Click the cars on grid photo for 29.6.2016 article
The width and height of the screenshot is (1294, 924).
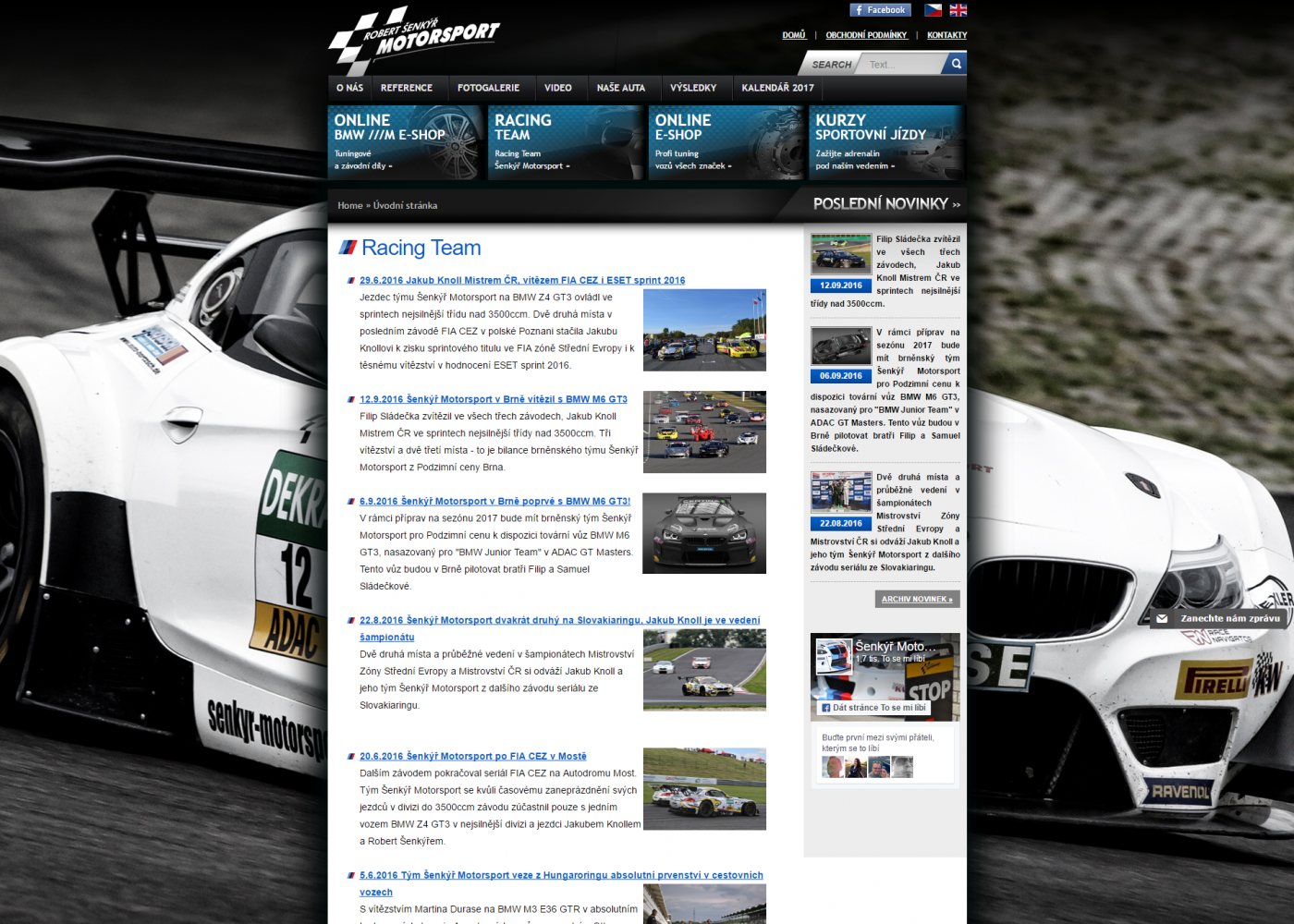704,330
